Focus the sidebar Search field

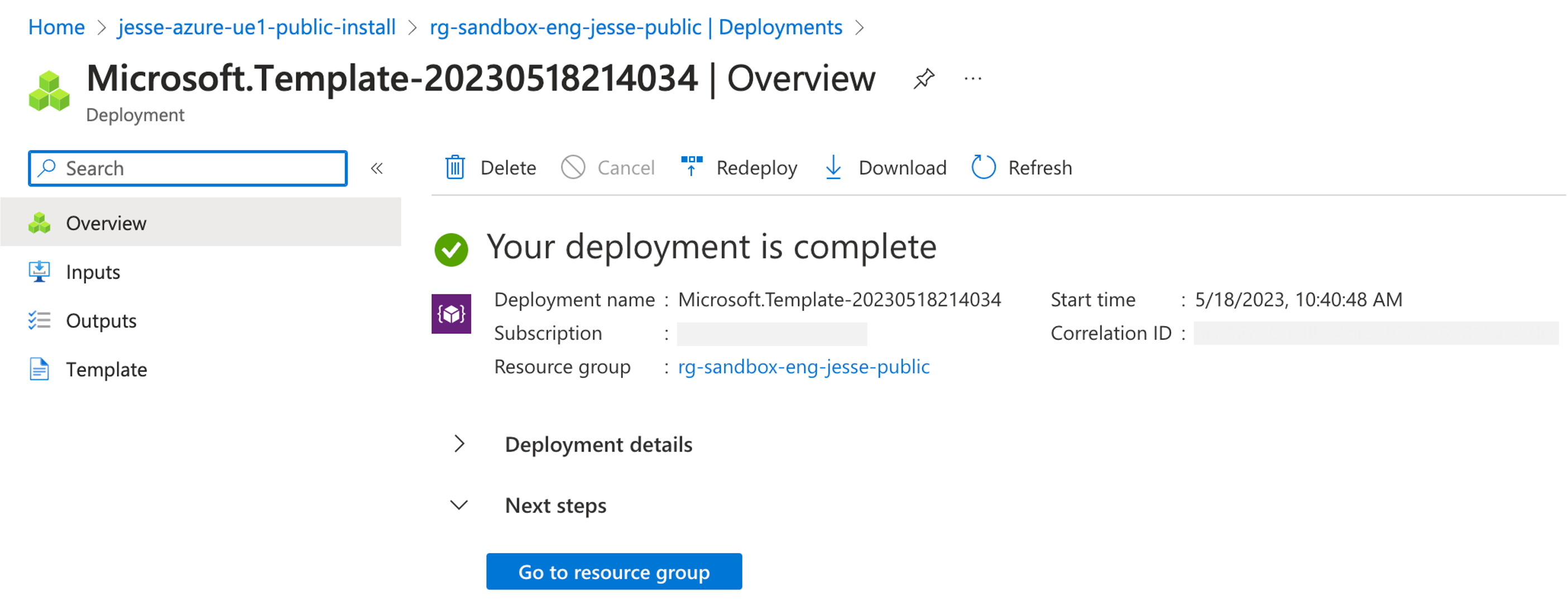188,168
